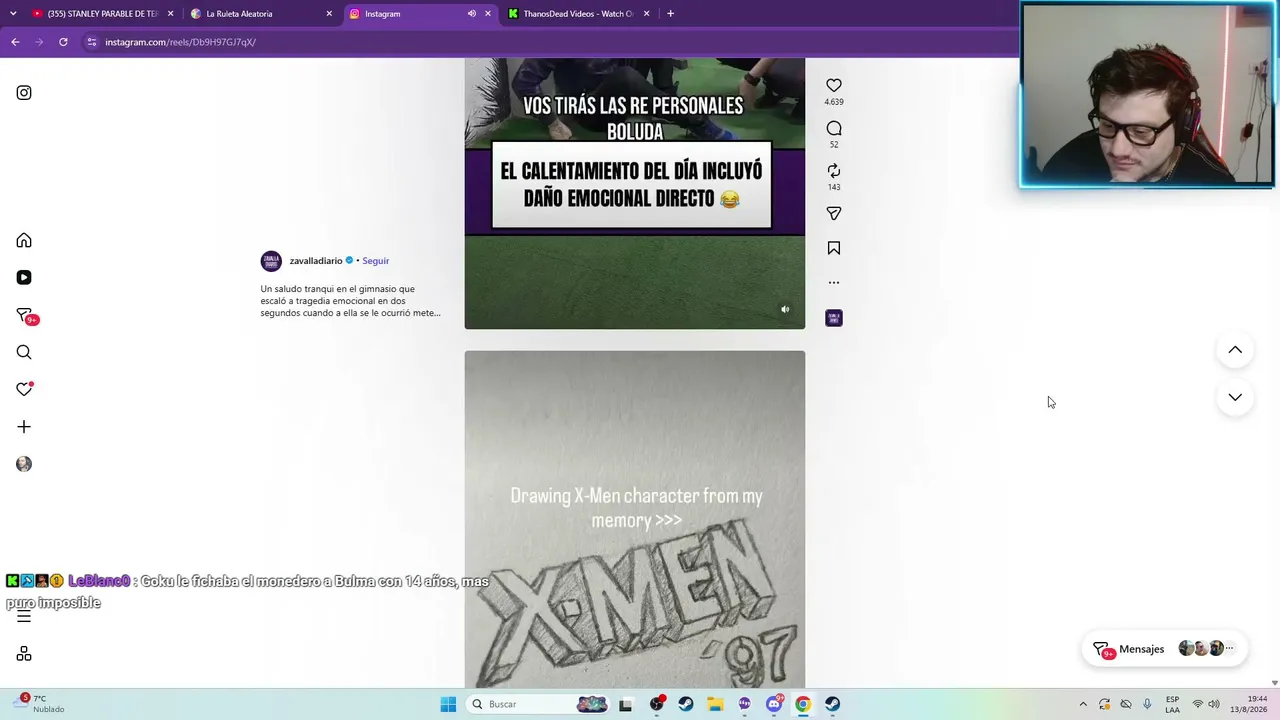This screenshot has width=1280, height=720.
Task: View site information for instagram.com
Action: [92, 42]
